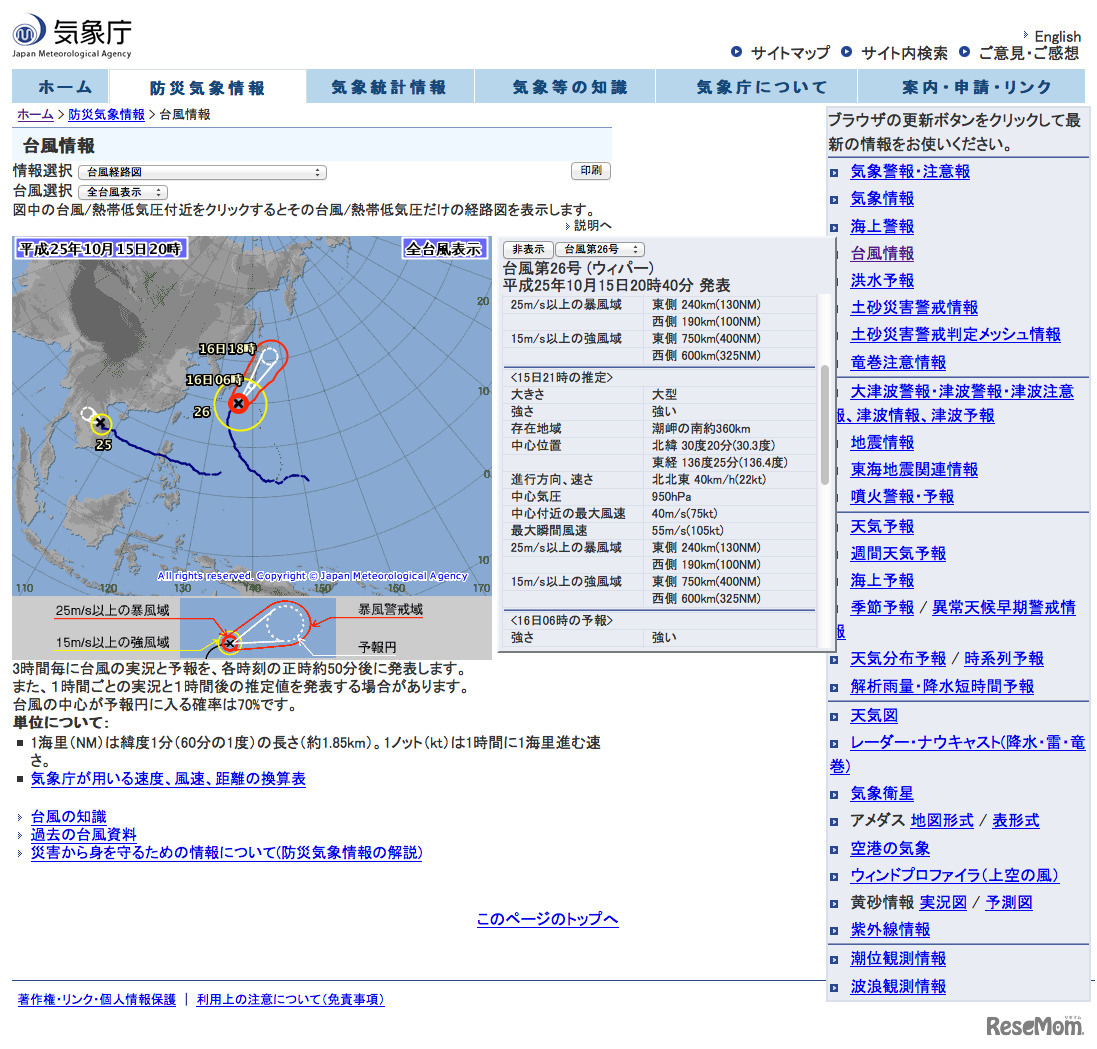Click typhoon No.26 center mark on the map
The image size is (1097, 1049).
tap(238, 404)
